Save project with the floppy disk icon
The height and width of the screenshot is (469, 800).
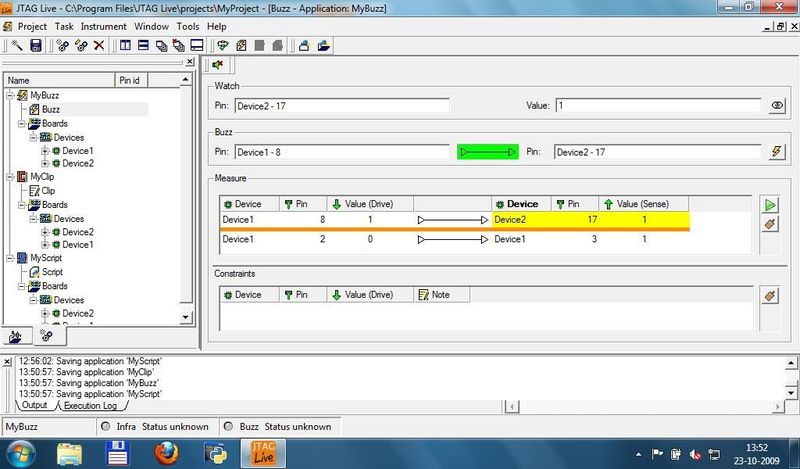36,46
